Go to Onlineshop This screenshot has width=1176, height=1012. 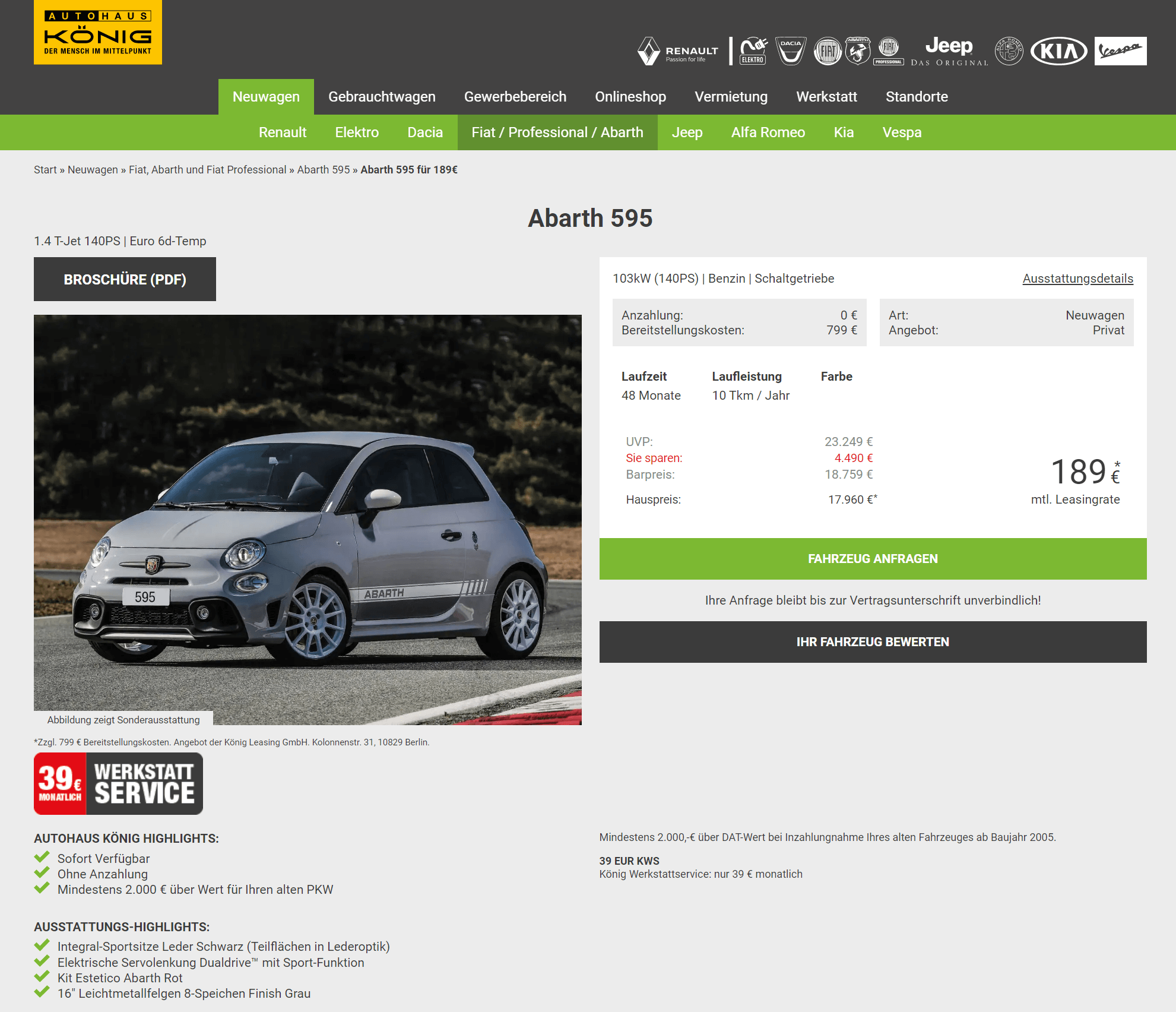tap(630, 97)
